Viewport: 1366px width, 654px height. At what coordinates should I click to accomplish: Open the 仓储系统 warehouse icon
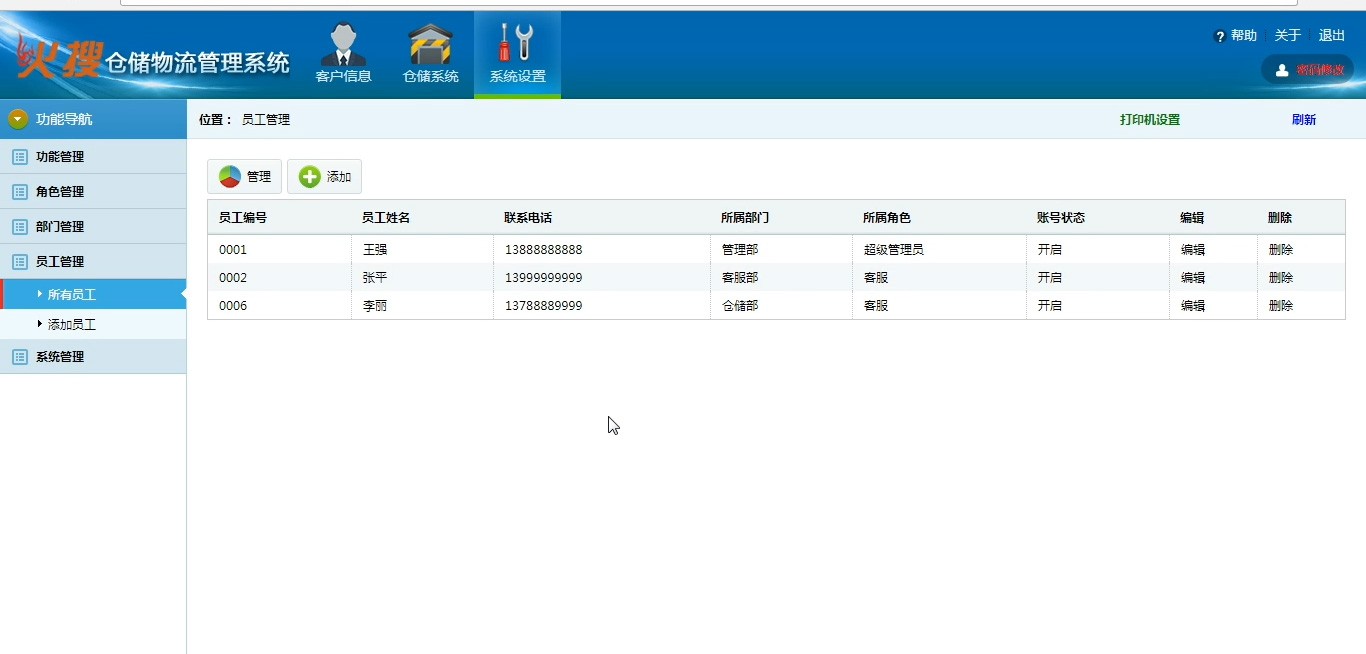430,45
